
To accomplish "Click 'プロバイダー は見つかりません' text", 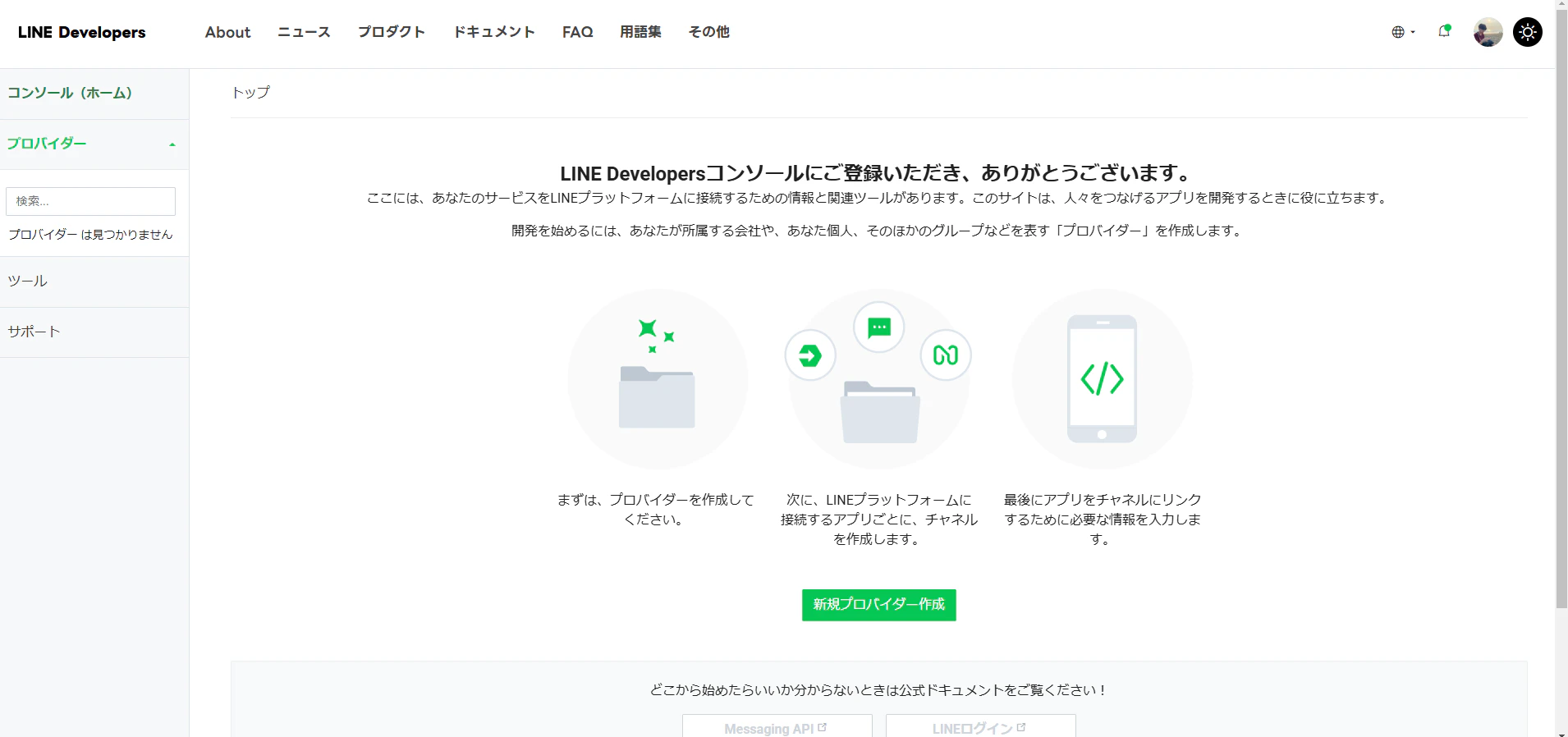I will (x=90, y=235).
